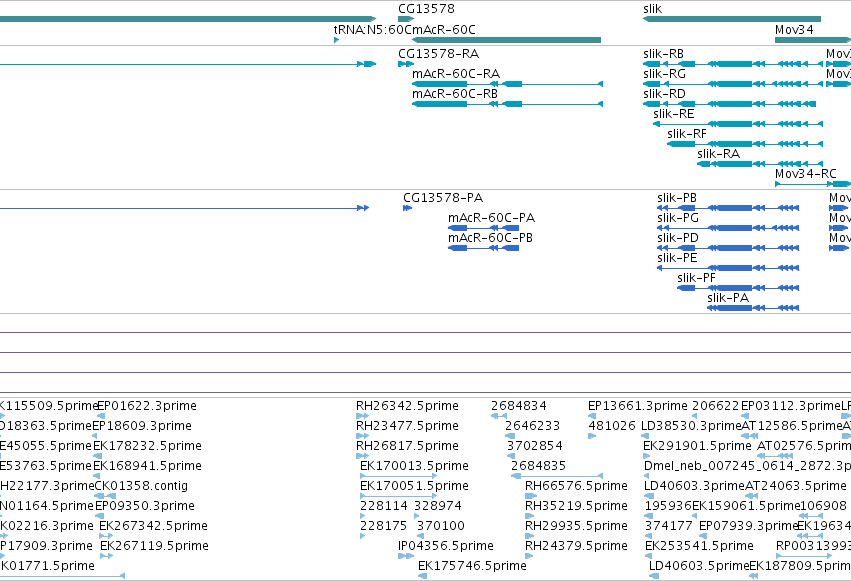Click the RH29935.5prime EST
851x581 pixels.
click(x=530, y=537)
